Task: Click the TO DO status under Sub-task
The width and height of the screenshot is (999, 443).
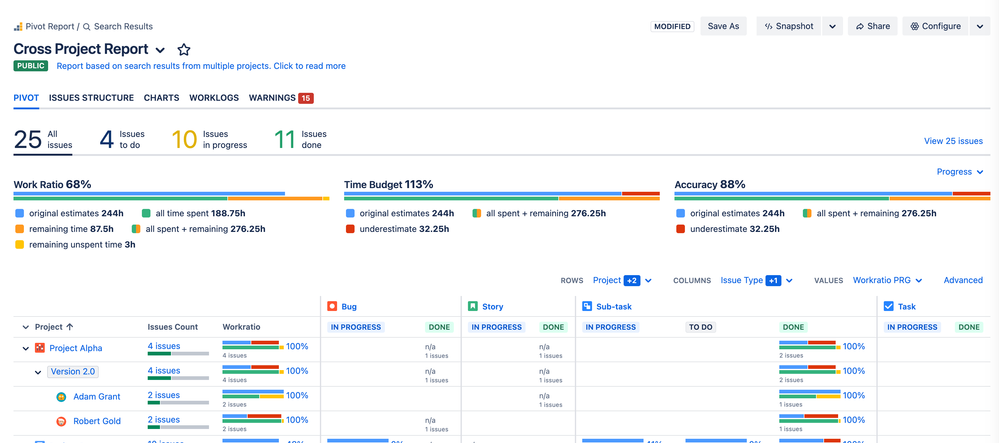Action: (x=701, y=327)
